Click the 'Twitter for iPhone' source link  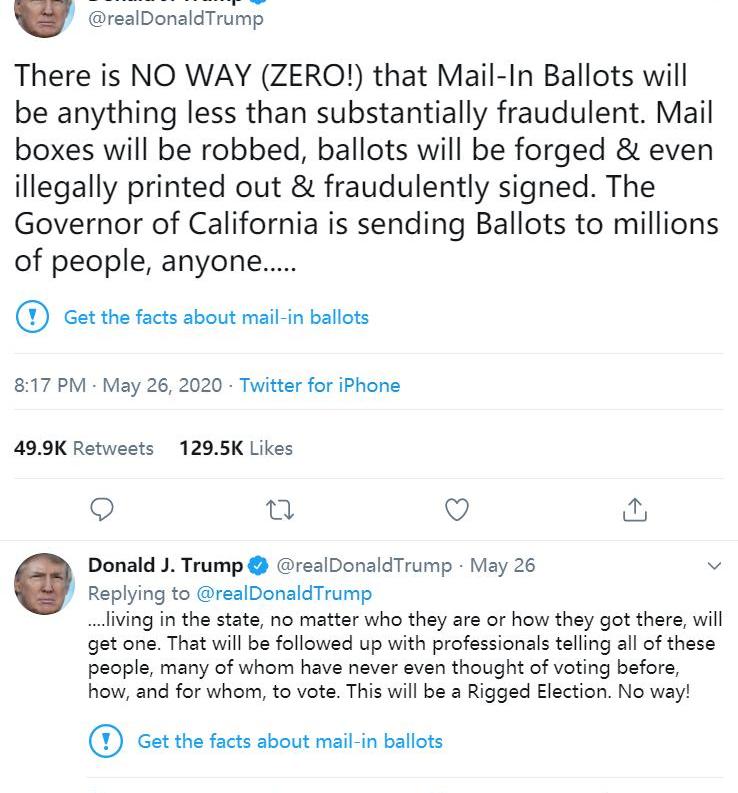point(320,385)
